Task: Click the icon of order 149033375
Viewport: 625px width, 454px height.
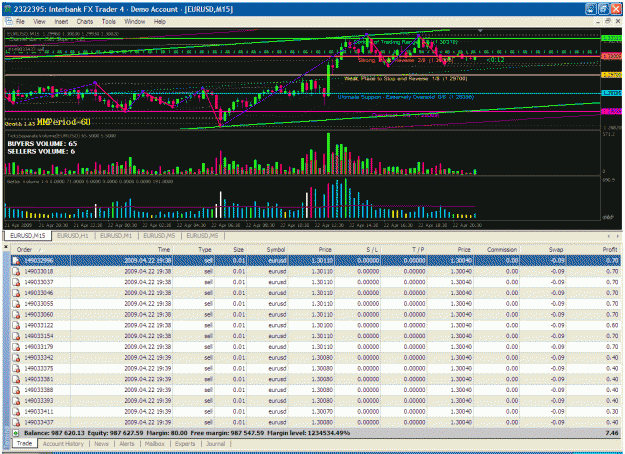Action: pyautogui.click(x=16, y=368)
